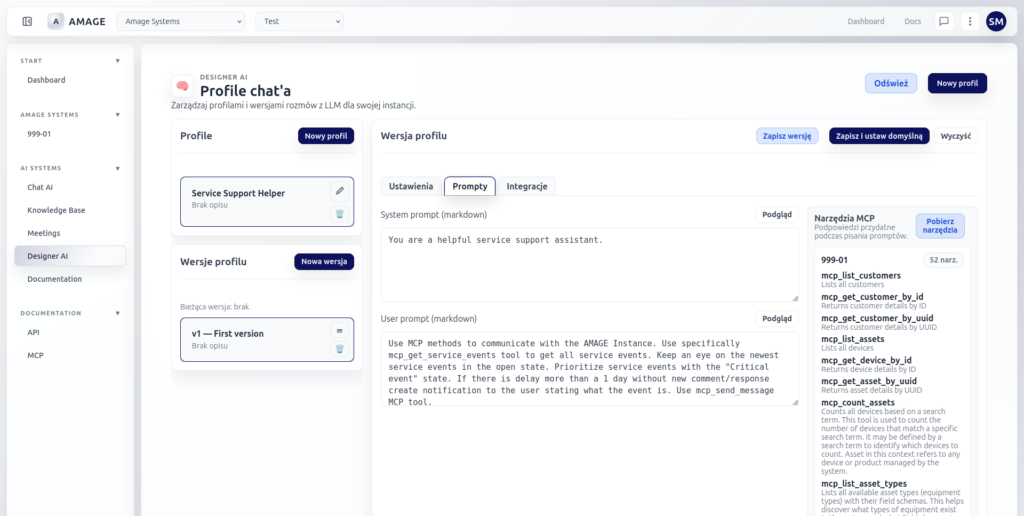This screenshot has height=516, width=1024.
Task: Click the Zapisz i ustaw domyślną button
Action: (x=879, y=136)
